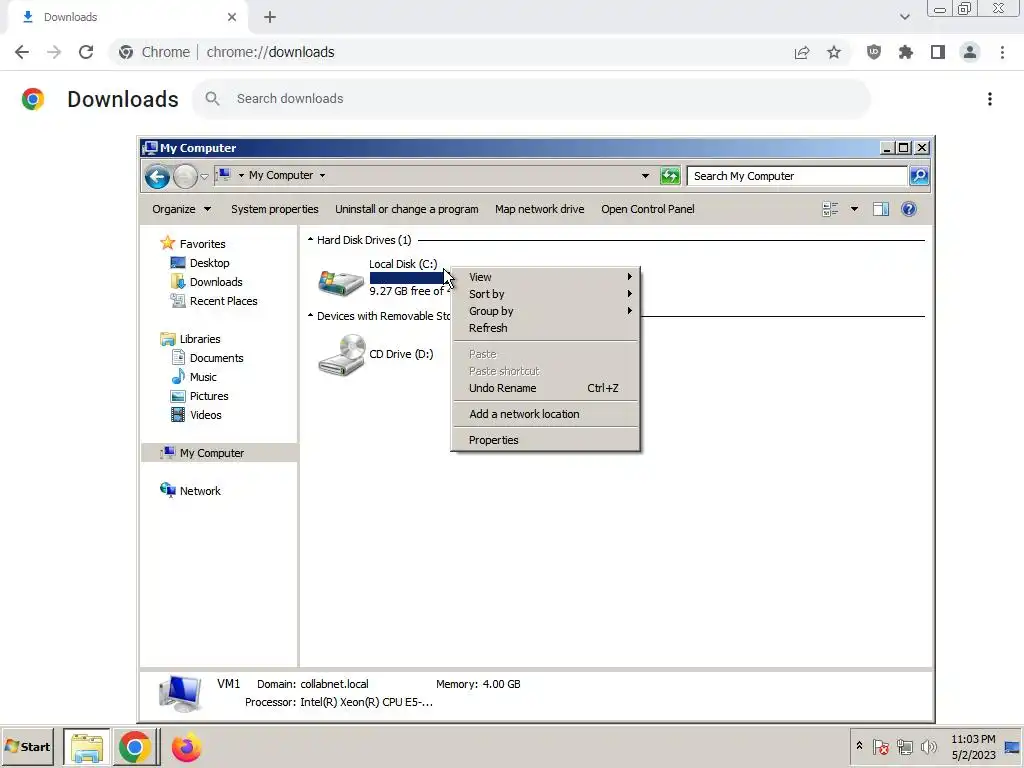
Task: Click Map network drive
Action: click(x=539, y=209)
